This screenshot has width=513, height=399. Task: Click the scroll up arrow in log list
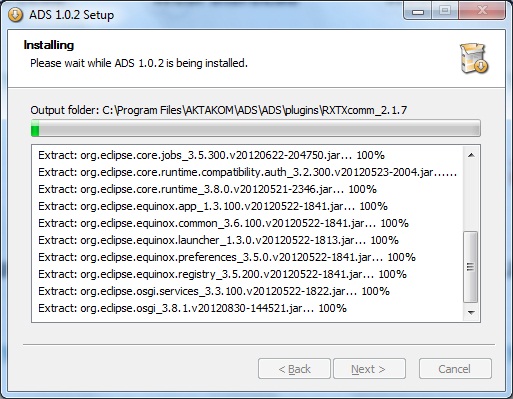[471, 155]
